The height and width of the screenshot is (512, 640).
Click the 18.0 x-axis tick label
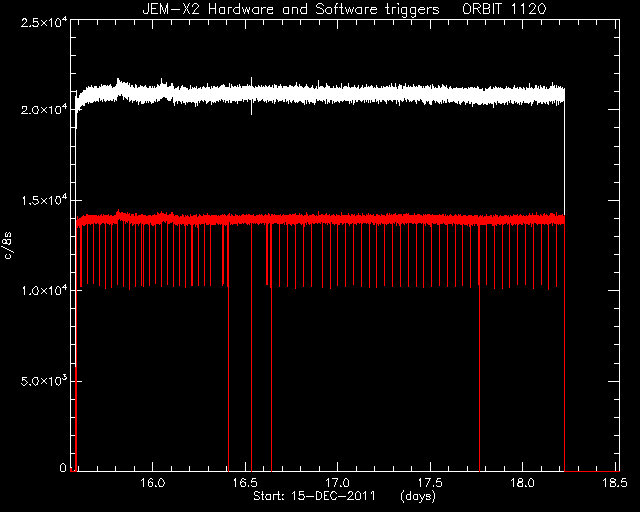point(522,483)
